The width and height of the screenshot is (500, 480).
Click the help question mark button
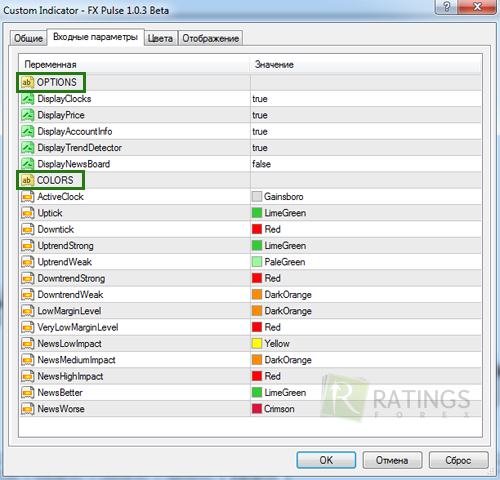(x=447, y=7)
